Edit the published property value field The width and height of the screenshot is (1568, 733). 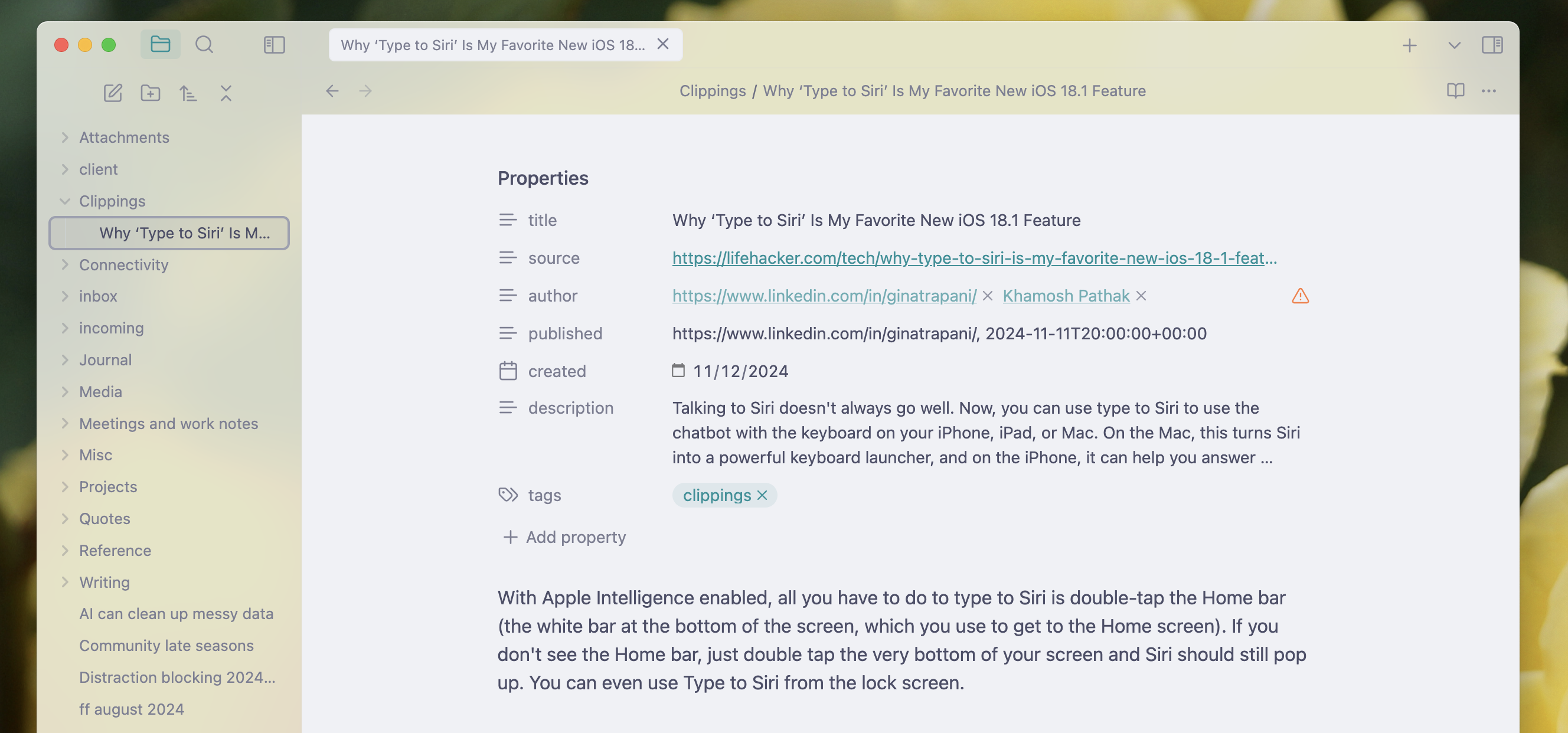[x=939, y=333]
